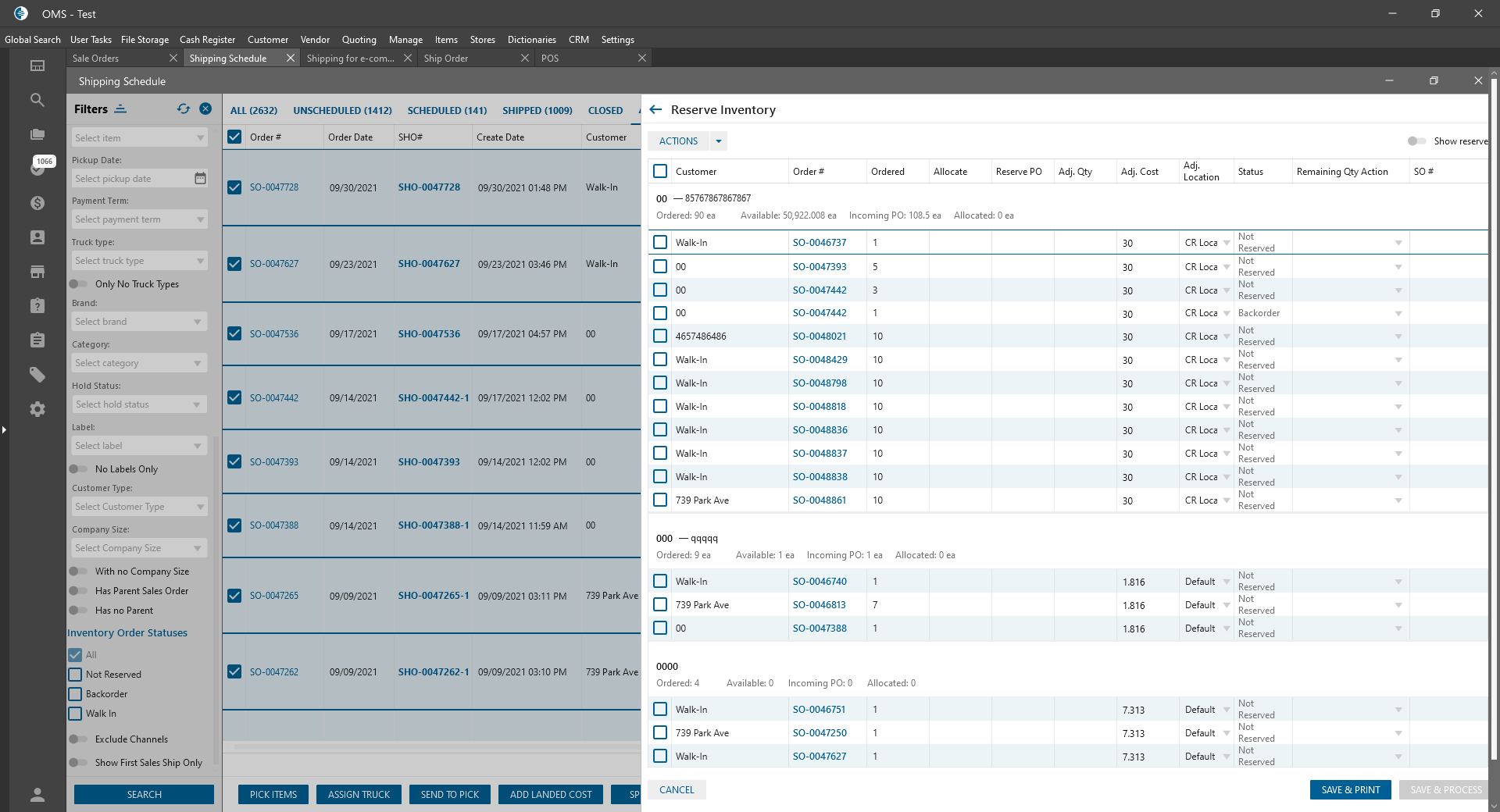Check the Backorder status checkbox

(76, 694)
